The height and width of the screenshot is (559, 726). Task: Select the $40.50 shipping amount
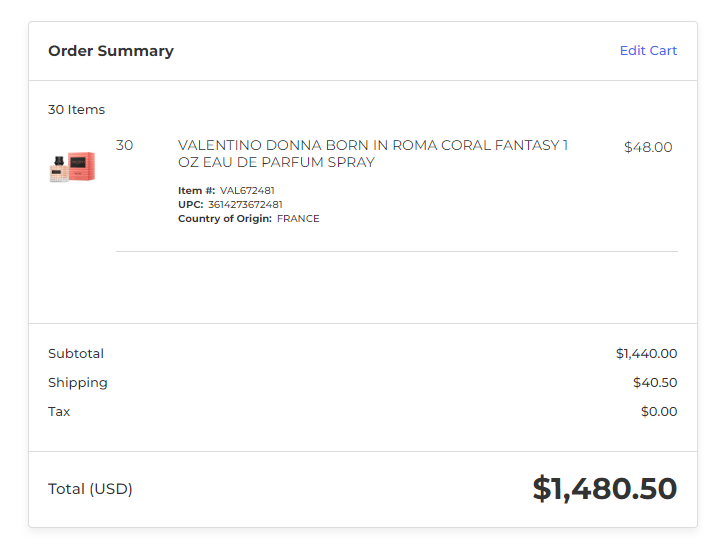tap(655, 383)
